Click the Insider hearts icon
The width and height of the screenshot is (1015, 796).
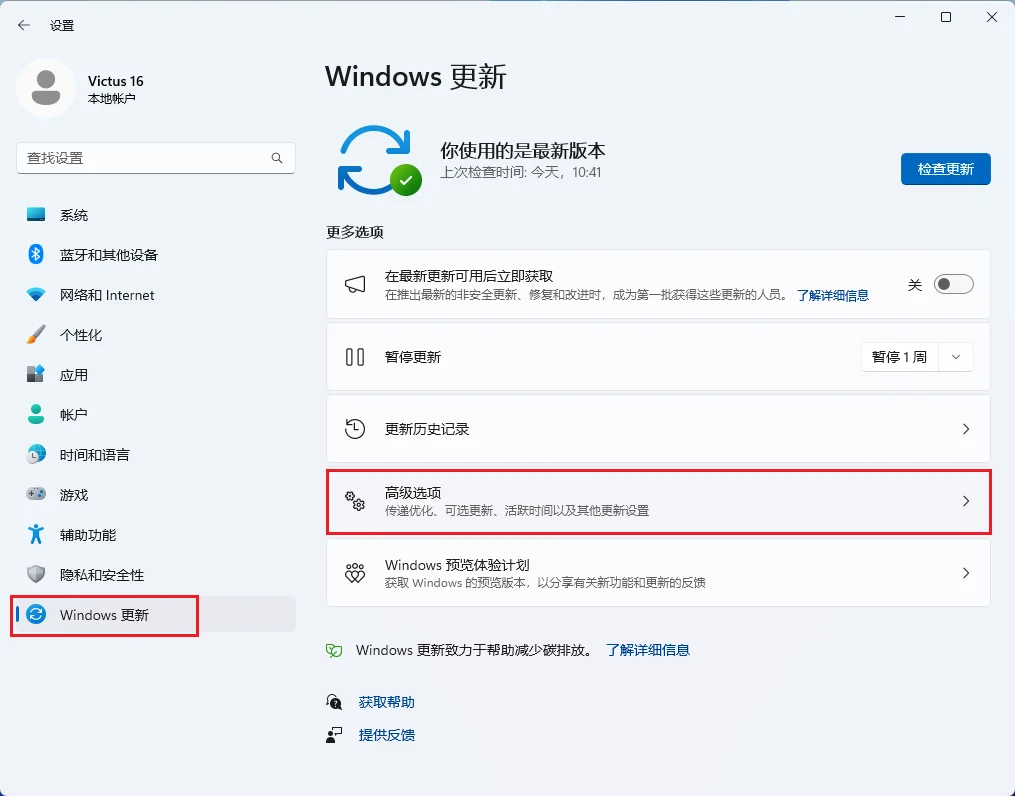355,573
